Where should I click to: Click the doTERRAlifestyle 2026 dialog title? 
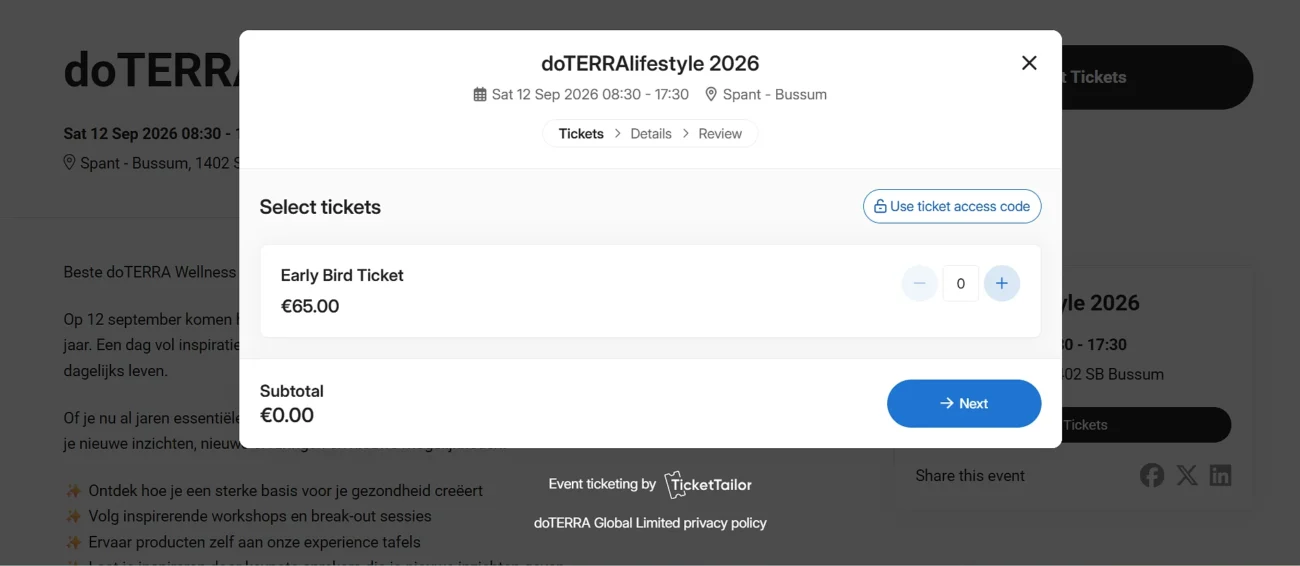650,64
